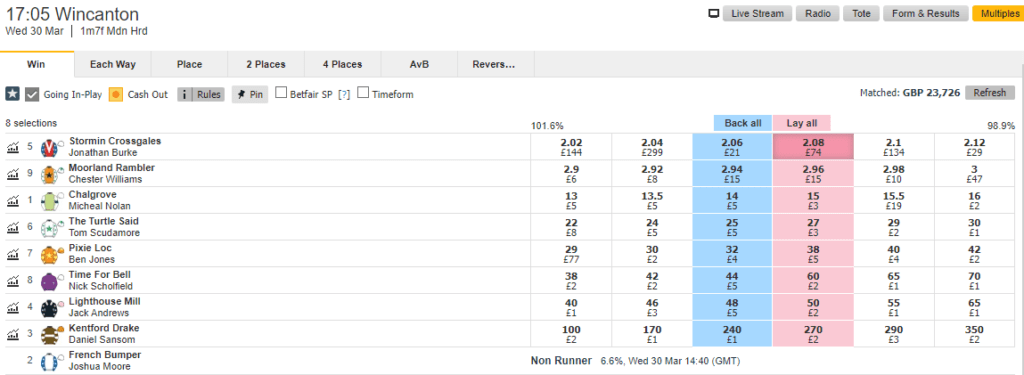Click Time For Bell purple silks
The image size is (1024, 375).
click(x=50, y=282)
